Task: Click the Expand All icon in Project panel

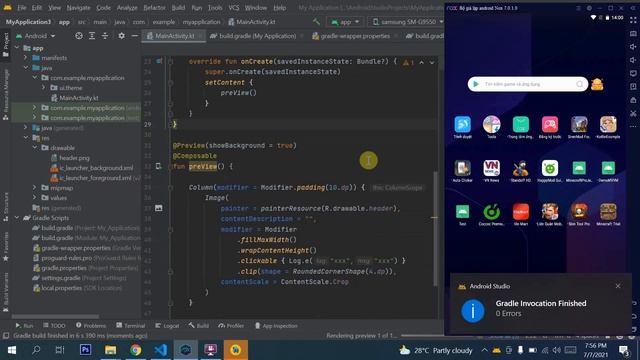Action: click(92, 36)
